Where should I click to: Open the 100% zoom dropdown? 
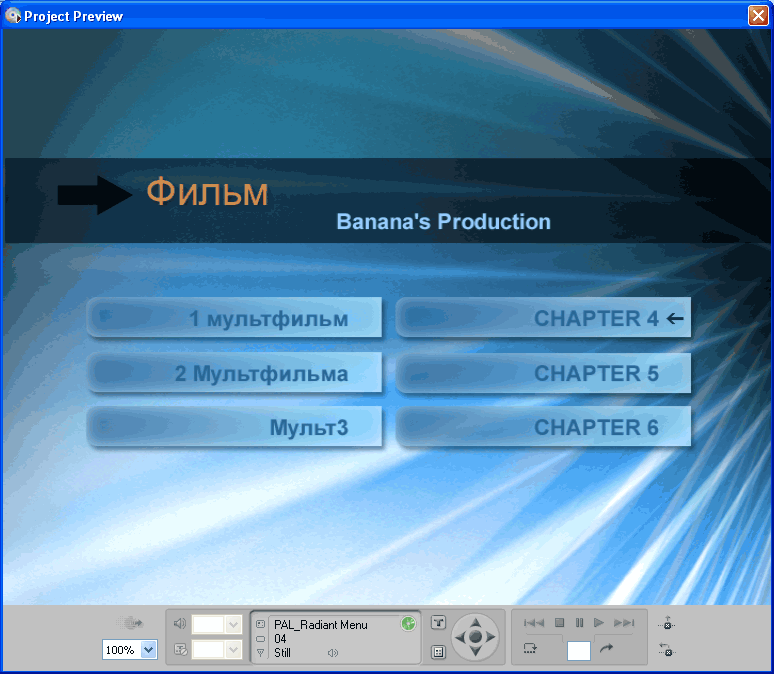coord(149,649)
